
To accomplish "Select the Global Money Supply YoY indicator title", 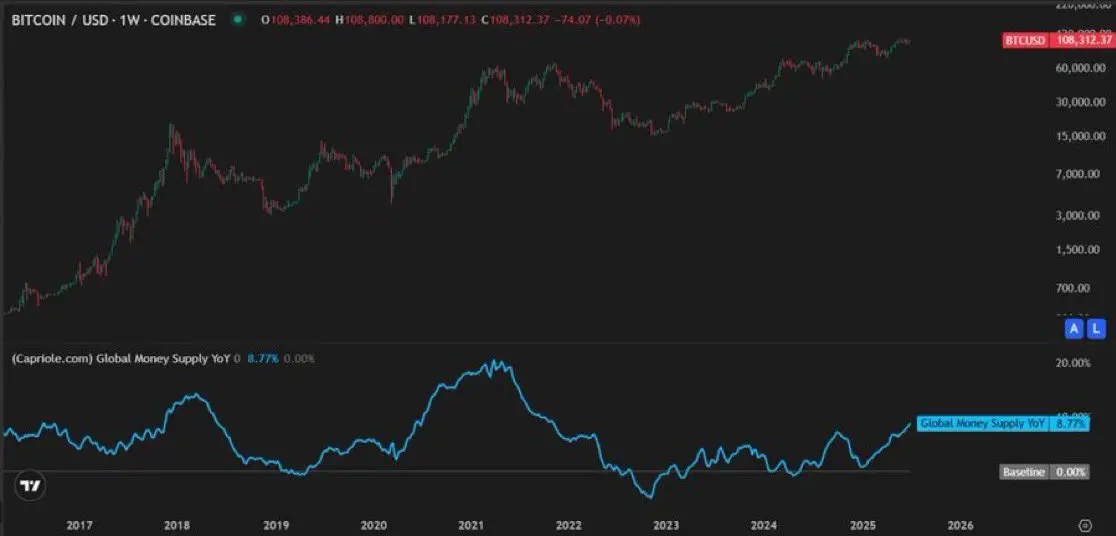I will (x=121, y=359).
